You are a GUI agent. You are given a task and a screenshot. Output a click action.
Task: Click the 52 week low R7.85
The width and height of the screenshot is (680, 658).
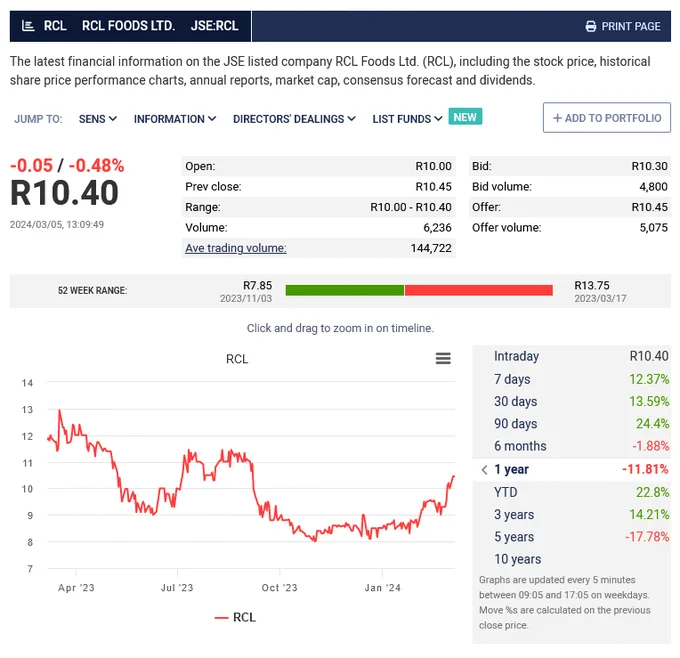(257, 285)
